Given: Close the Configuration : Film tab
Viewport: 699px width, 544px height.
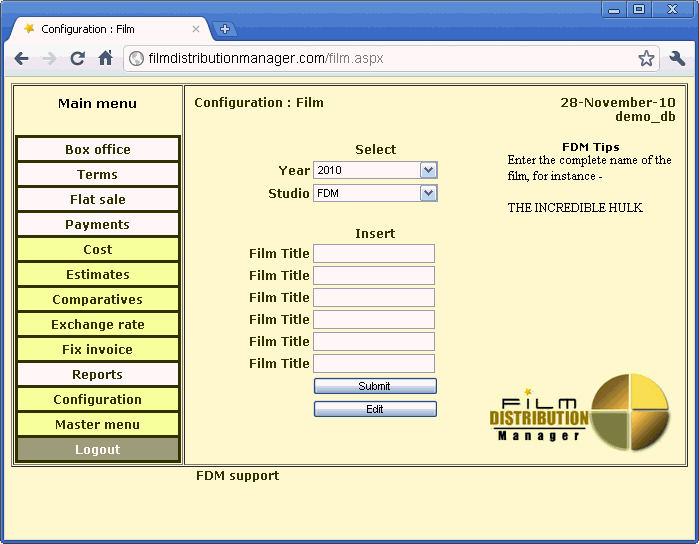Looking at the screenshot, I should 196,29.
